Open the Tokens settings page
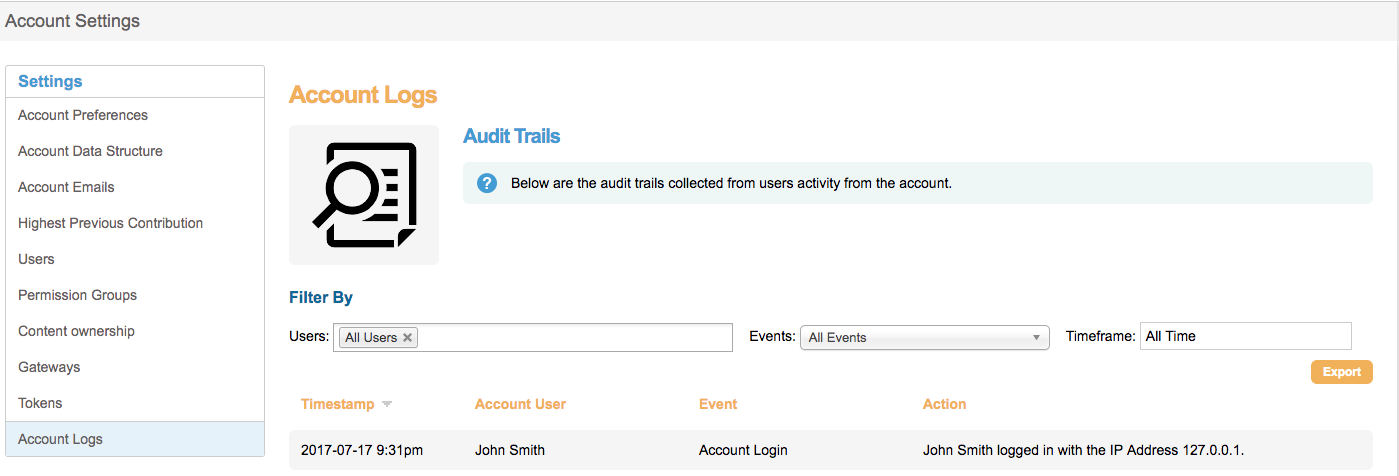Viewport: 1399px width, 476px height. (40, 403)
